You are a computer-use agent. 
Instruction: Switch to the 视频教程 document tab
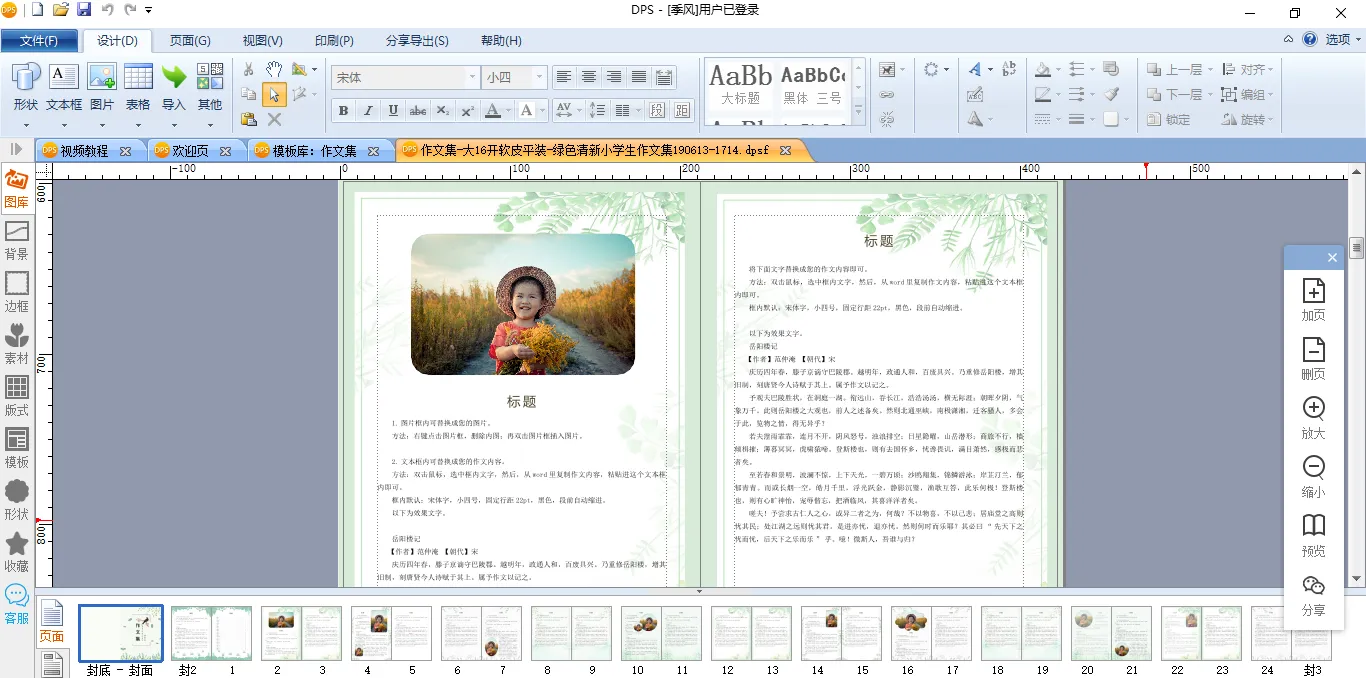coord(84,151)
